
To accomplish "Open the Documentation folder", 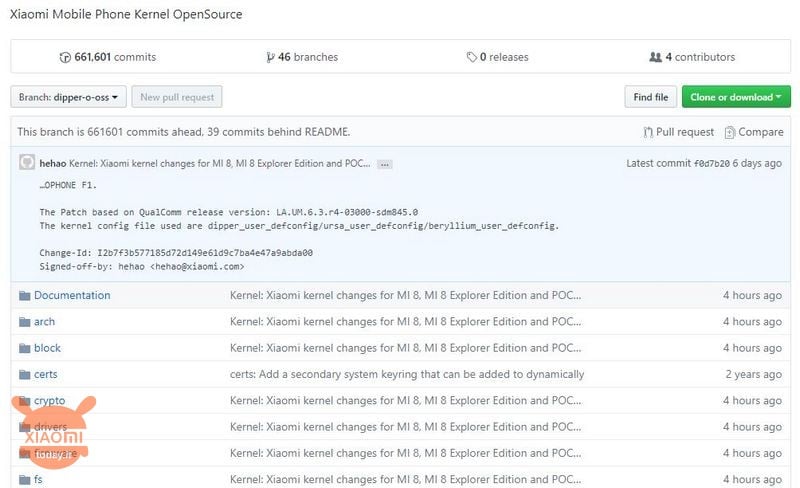I will [x=72, y=295].
